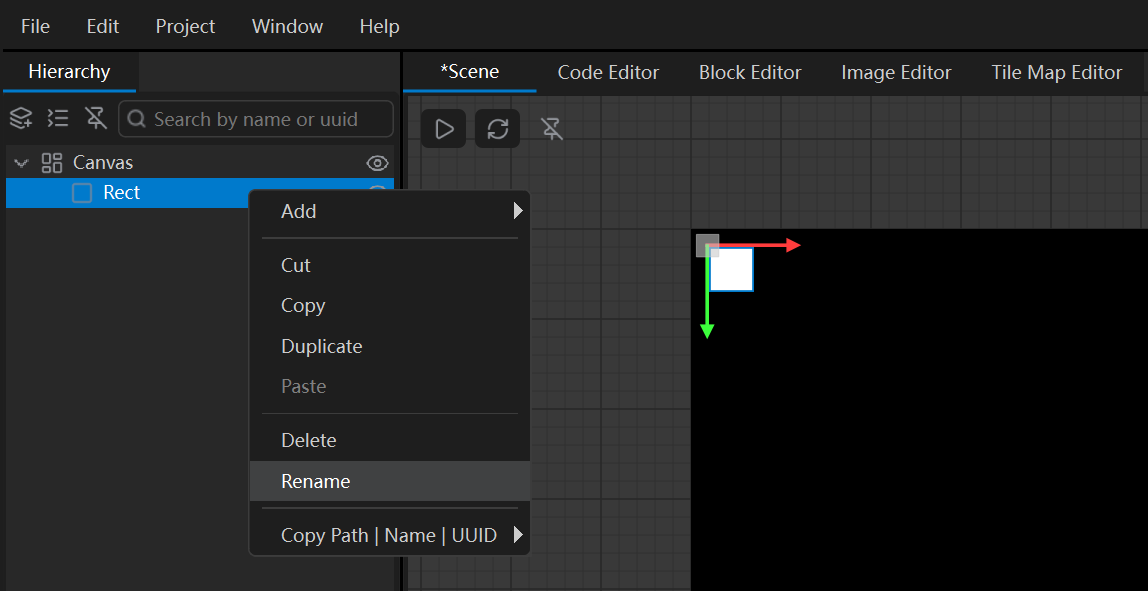1148x591 pixels.
Task: Switch to the Scene tab
Action: pyautogui.click(x=469, y=72)
